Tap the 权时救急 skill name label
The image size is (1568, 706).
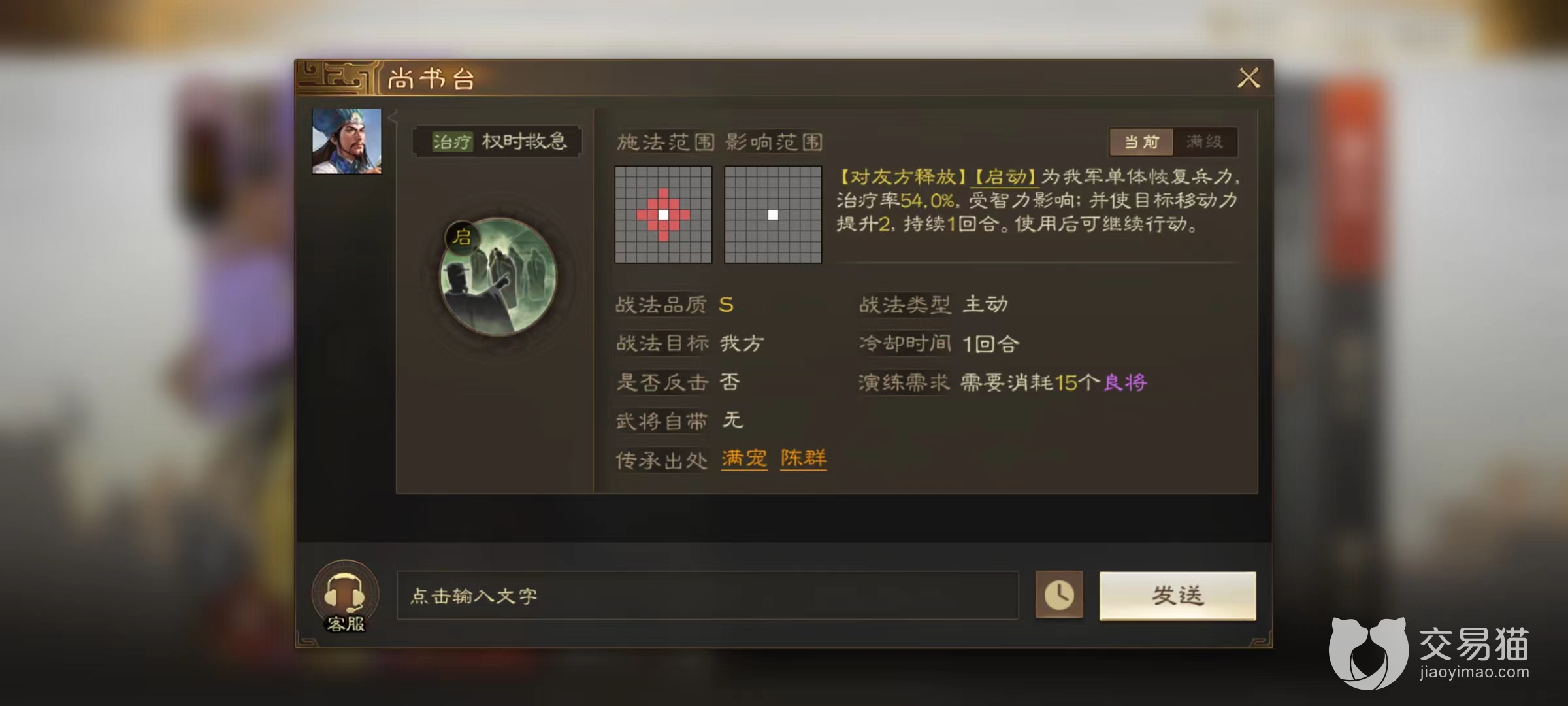click(x=525, y=141)
